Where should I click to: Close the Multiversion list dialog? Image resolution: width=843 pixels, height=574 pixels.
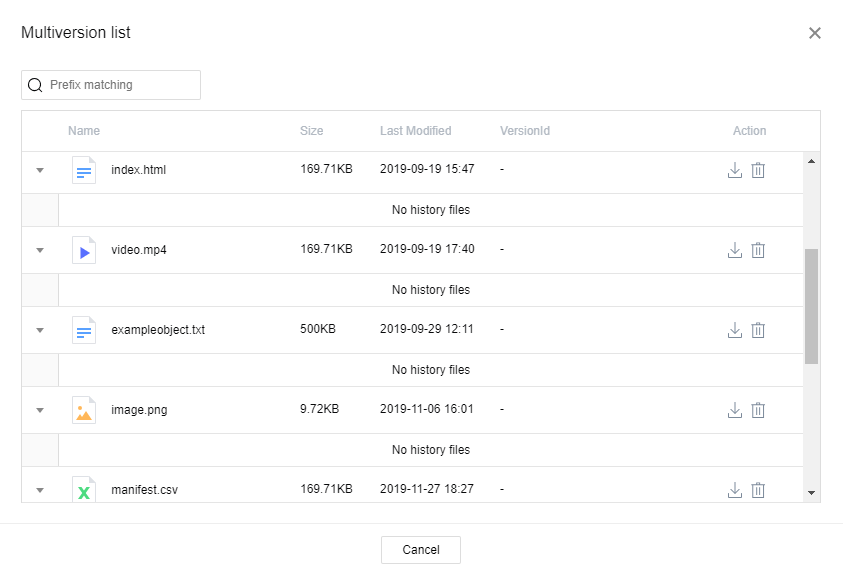coord(815,33)
